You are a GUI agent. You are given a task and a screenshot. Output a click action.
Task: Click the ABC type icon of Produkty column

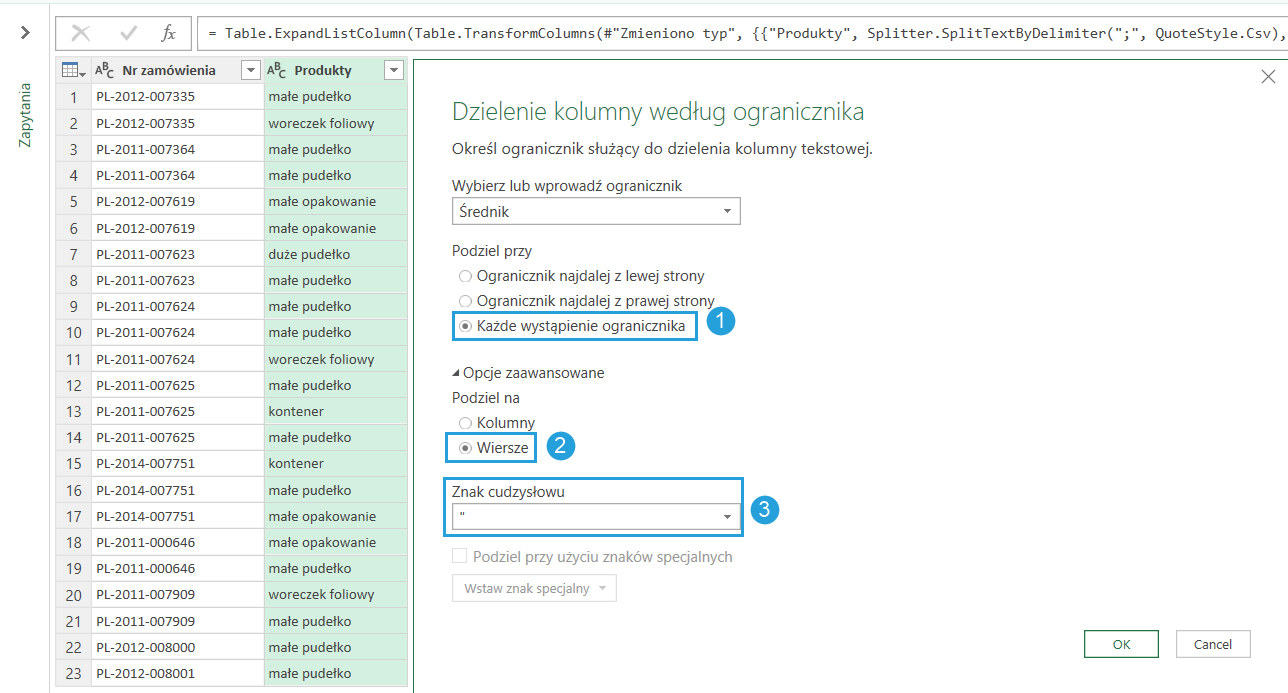(x=277, y=70)
